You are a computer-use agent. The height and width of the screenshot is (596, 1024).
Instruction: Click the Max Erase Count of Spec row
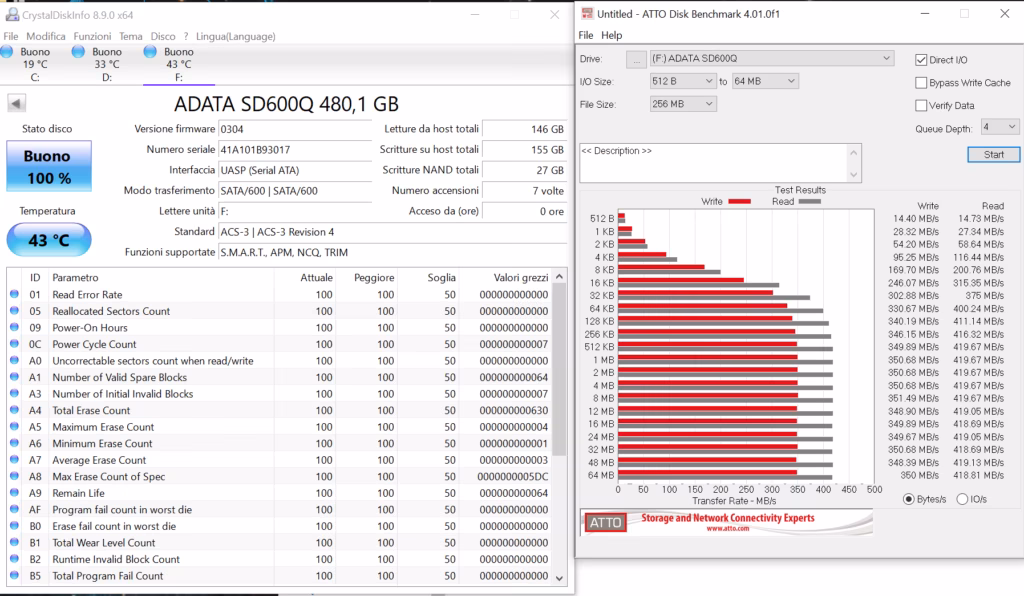pyautogui.click(x=280, y=477)
